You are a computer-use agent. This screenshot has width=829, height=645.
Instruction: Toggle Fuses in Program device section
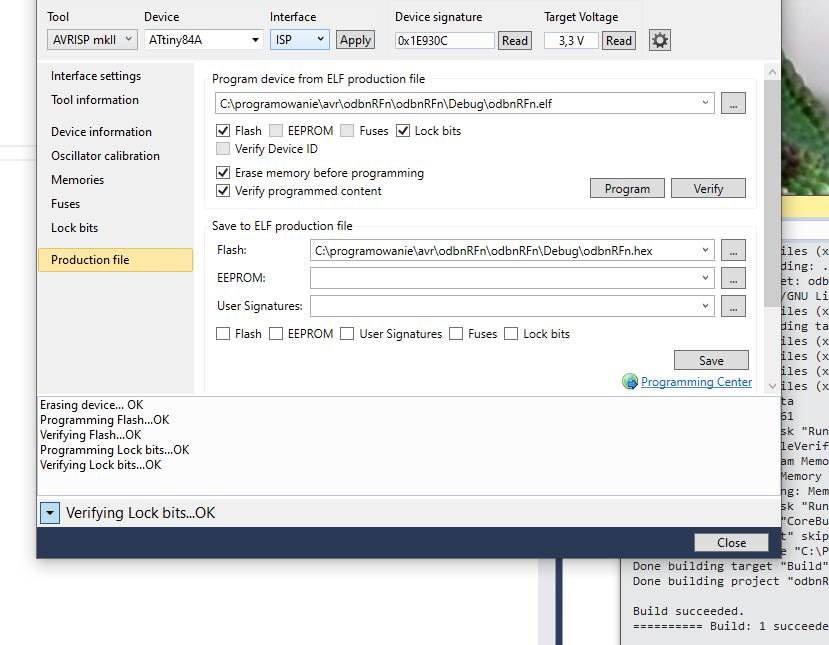[347, 131]
